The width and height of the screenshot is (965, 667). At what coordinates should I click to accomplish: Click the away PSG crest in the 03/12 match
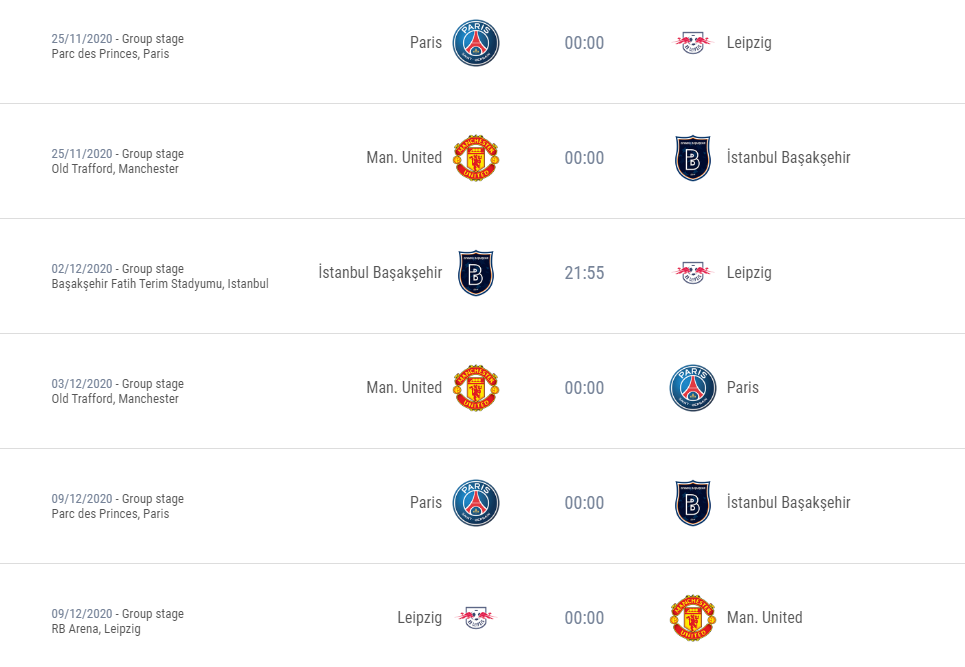point(692,388)
